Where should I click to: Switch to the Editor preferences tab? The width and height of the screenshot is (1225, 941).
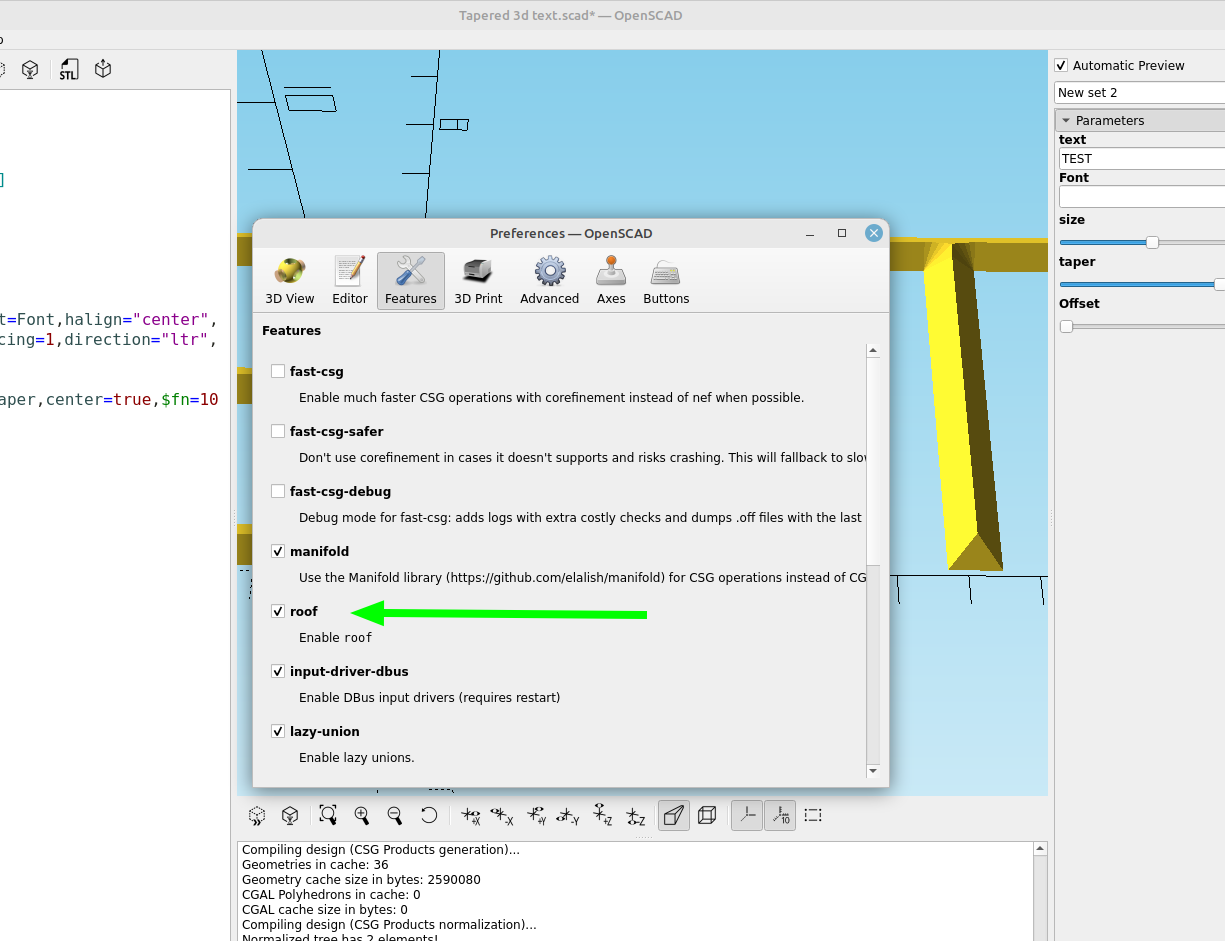pos(349,280)
